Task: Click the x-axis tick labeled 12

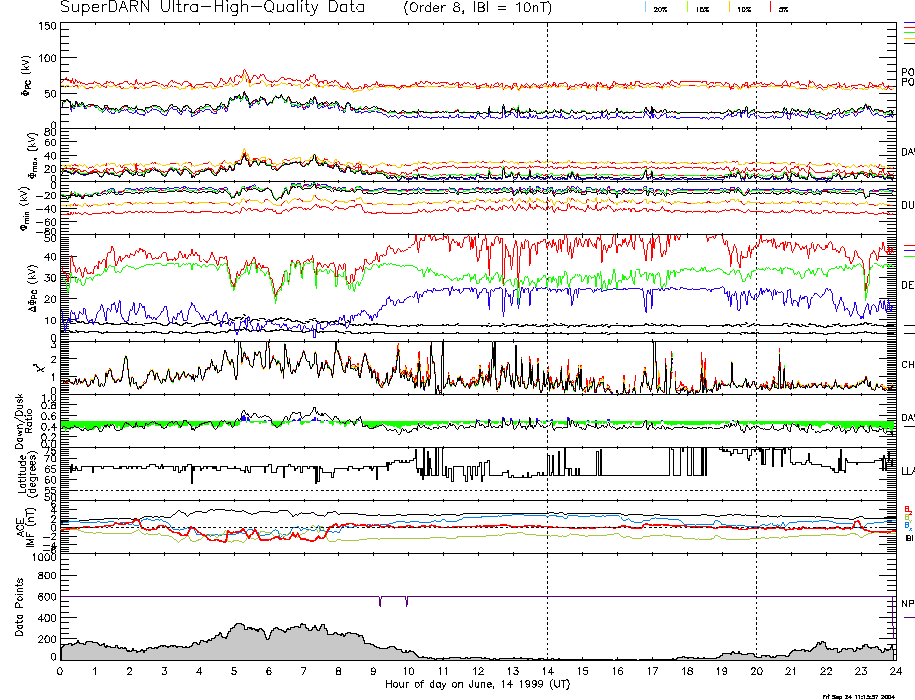Action: tap(478, 671)
